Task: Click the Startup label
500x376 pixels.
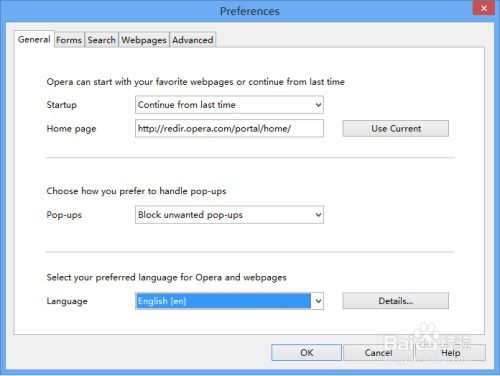Action: pos(62,105)
